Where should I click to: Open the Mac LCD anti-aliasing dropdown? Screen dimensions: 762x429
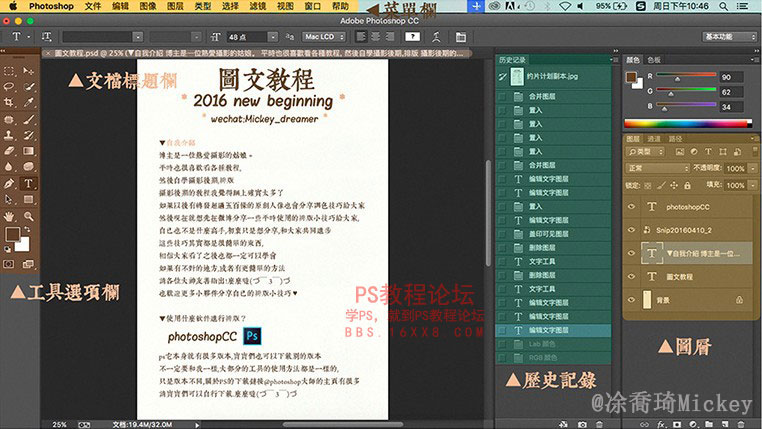324,37
